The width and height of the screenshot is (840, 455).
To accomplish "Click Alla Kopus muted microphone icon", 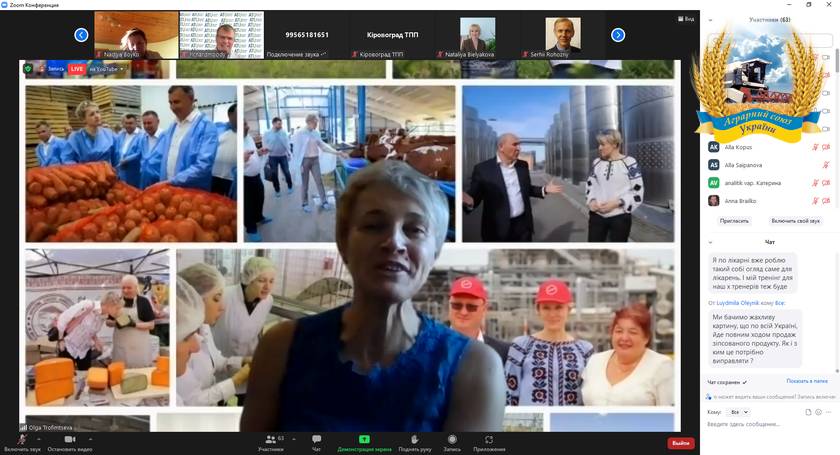I will pyautogui.click(x=815, y=147).
